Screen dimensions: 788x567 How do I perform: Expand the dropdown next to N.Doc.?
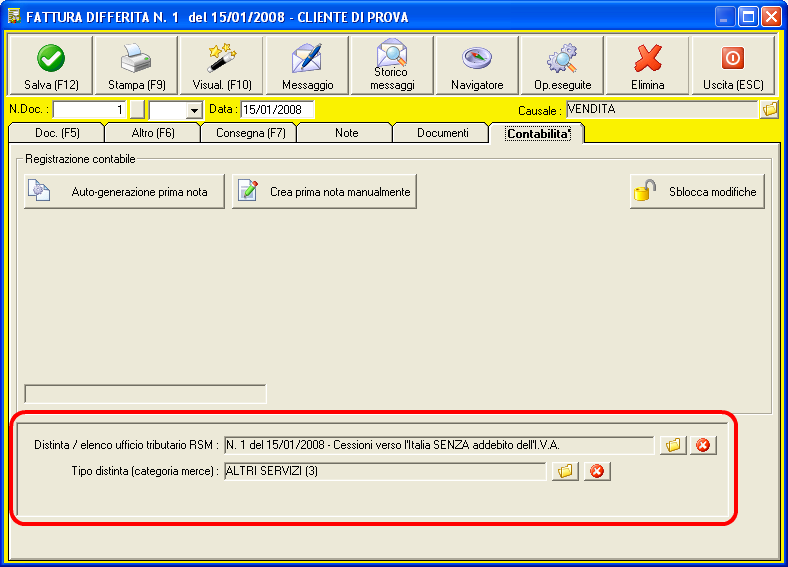click(x=193, y=110)
